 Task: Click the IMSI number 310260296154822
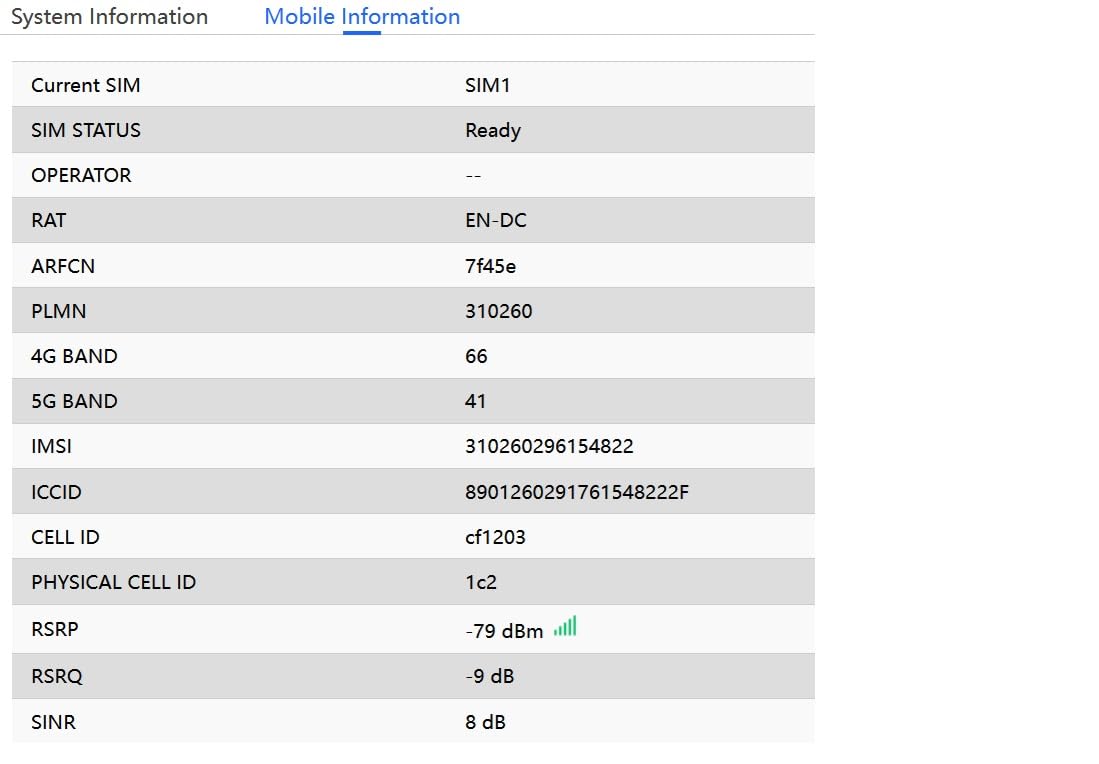pyautogui.click(x=549, y=446)
